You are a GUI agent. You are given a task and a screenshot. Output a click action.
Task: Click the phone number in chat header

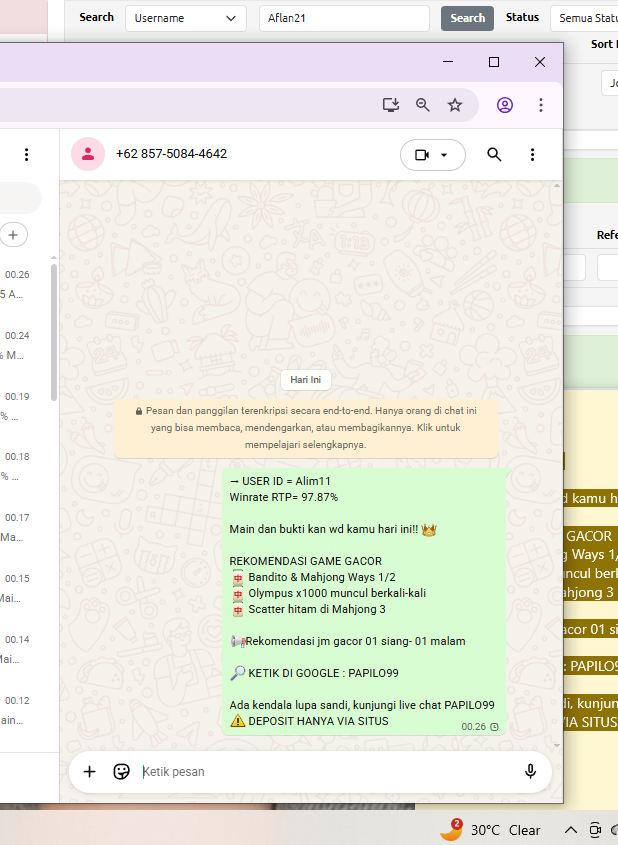click(x=171, y=154)
